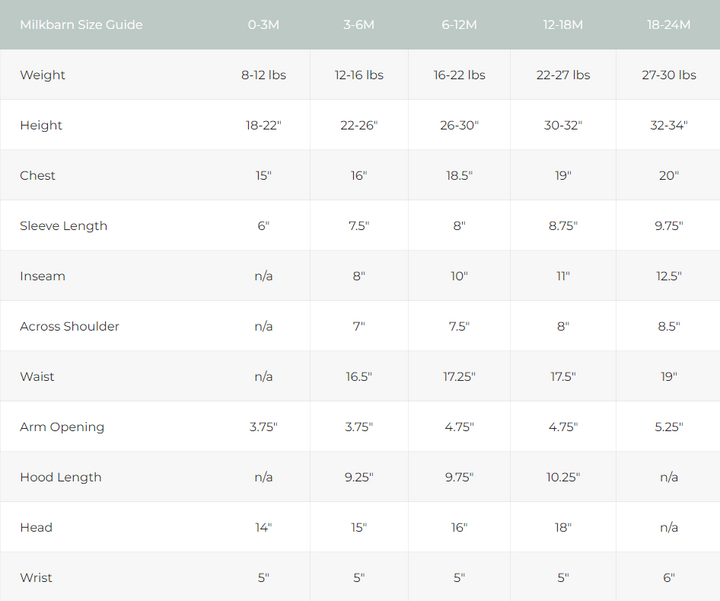Click the Head row label
Screen dimensions: 720x601
(36, 527)
